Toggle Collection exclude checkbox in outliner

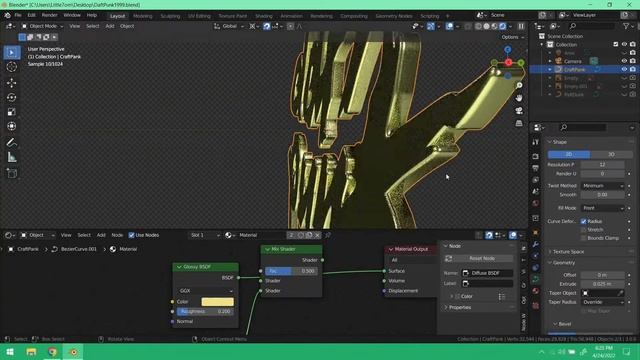point(616,44)
